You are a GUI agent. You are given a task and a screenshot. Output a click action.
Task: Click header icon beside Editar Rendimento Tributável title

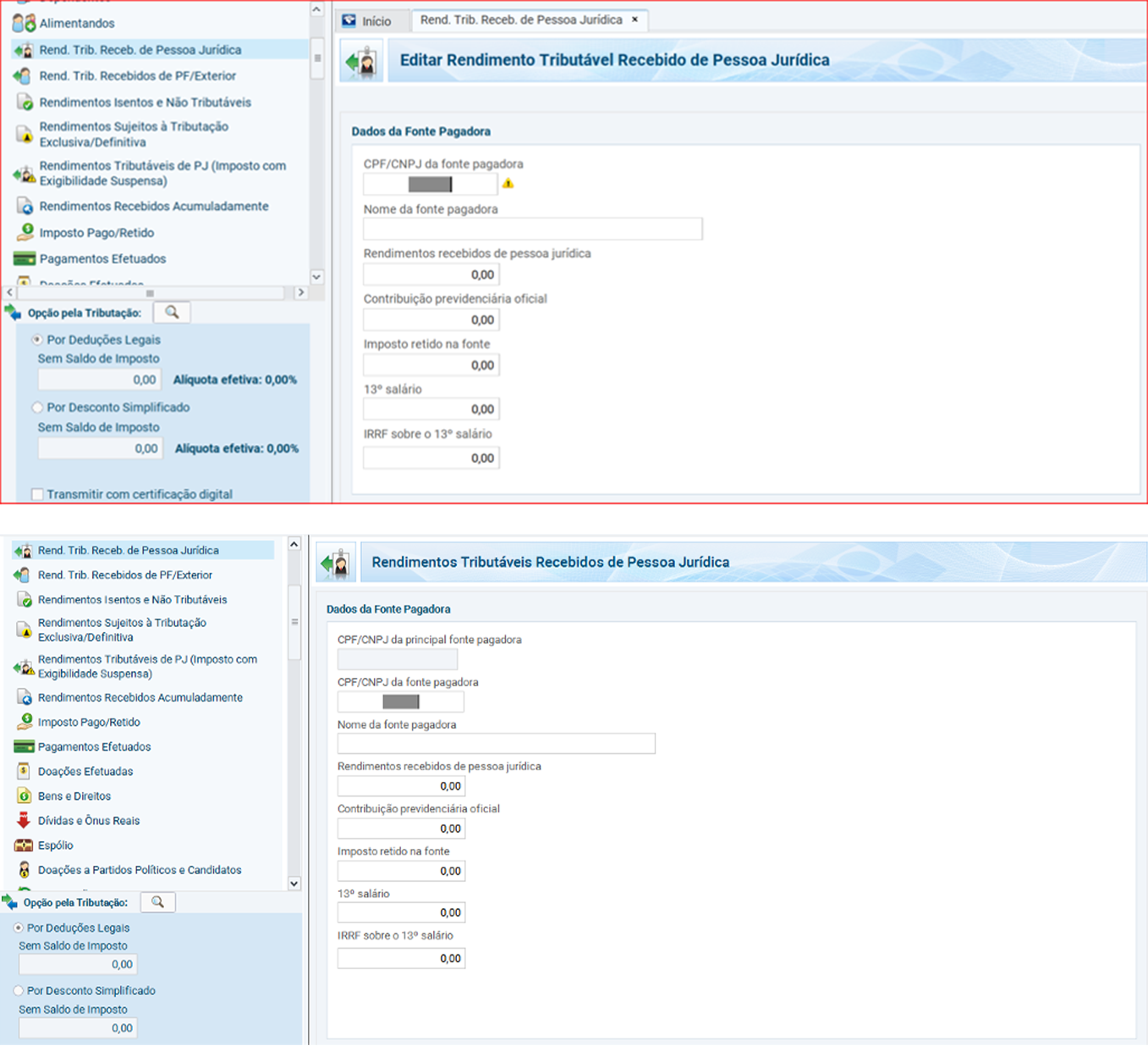pos(361,62)
